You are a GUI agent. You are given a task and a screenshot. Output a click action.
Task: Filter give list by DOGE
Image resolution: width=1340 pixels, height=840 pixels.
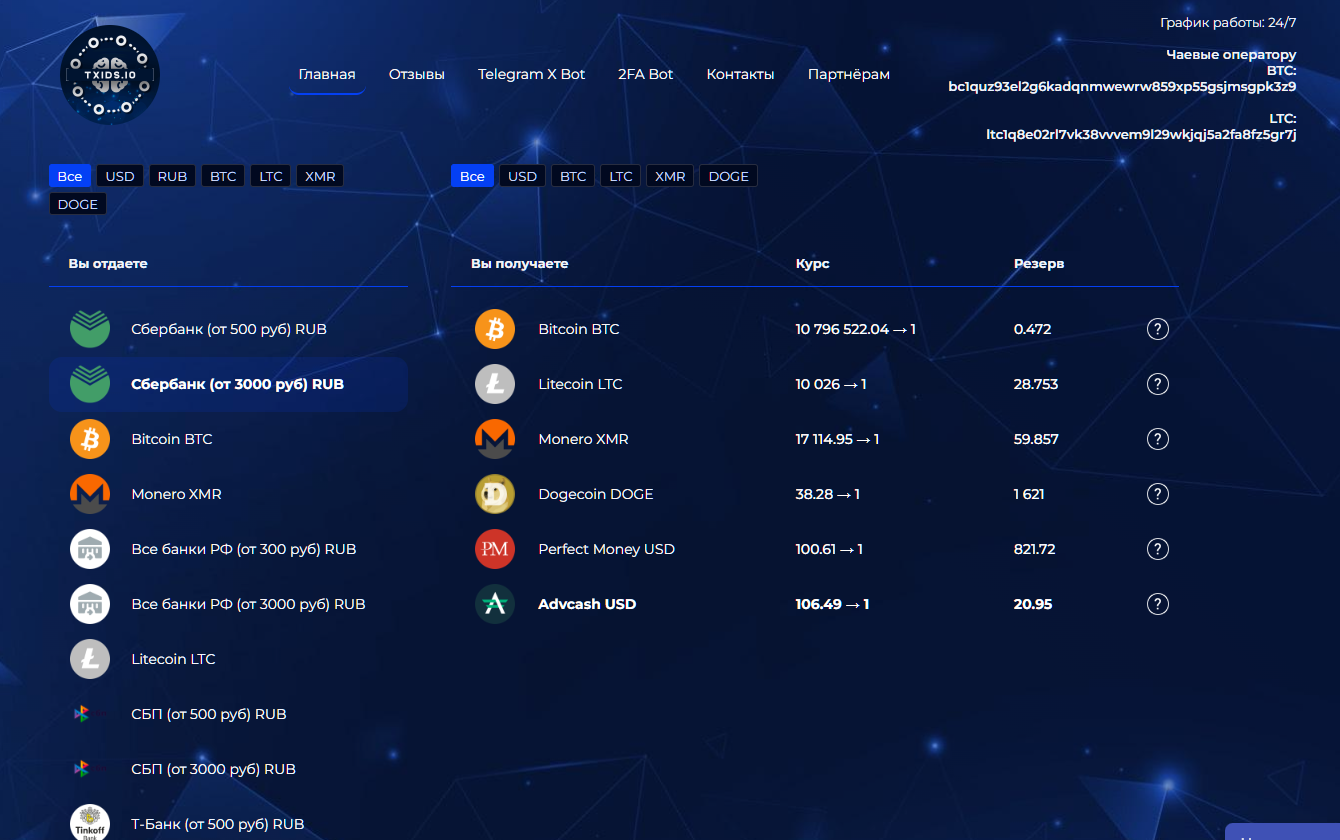(x=78, y=204)
